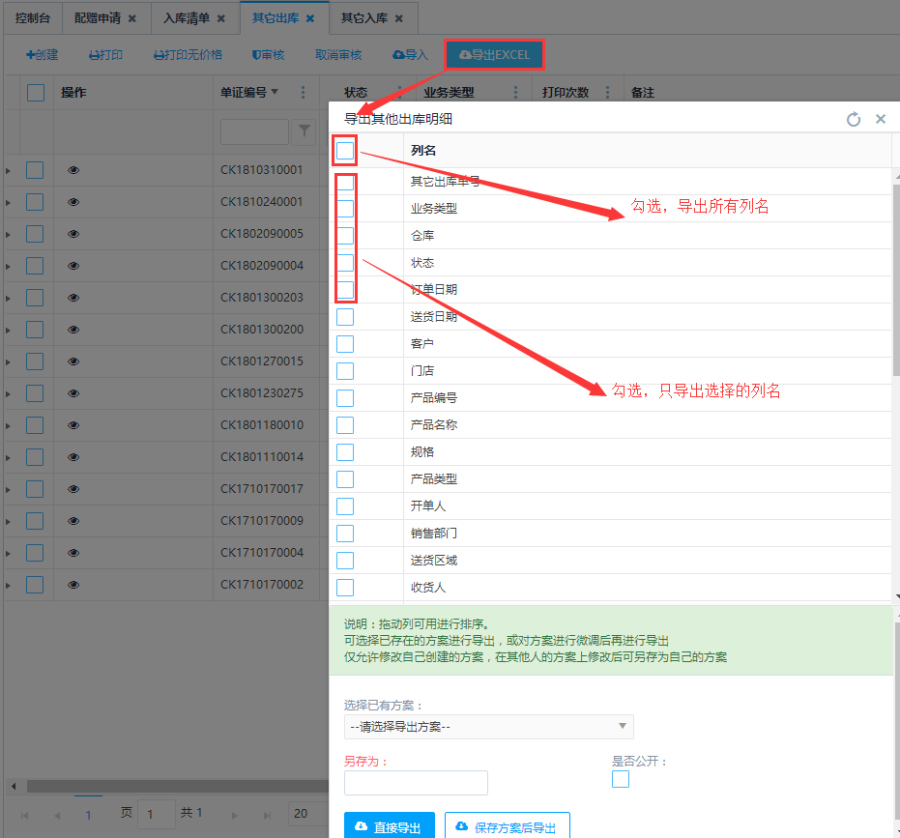Click the refresh icon in export dialog
Screen dimensions: 900x838
click(x=853, y=119)
